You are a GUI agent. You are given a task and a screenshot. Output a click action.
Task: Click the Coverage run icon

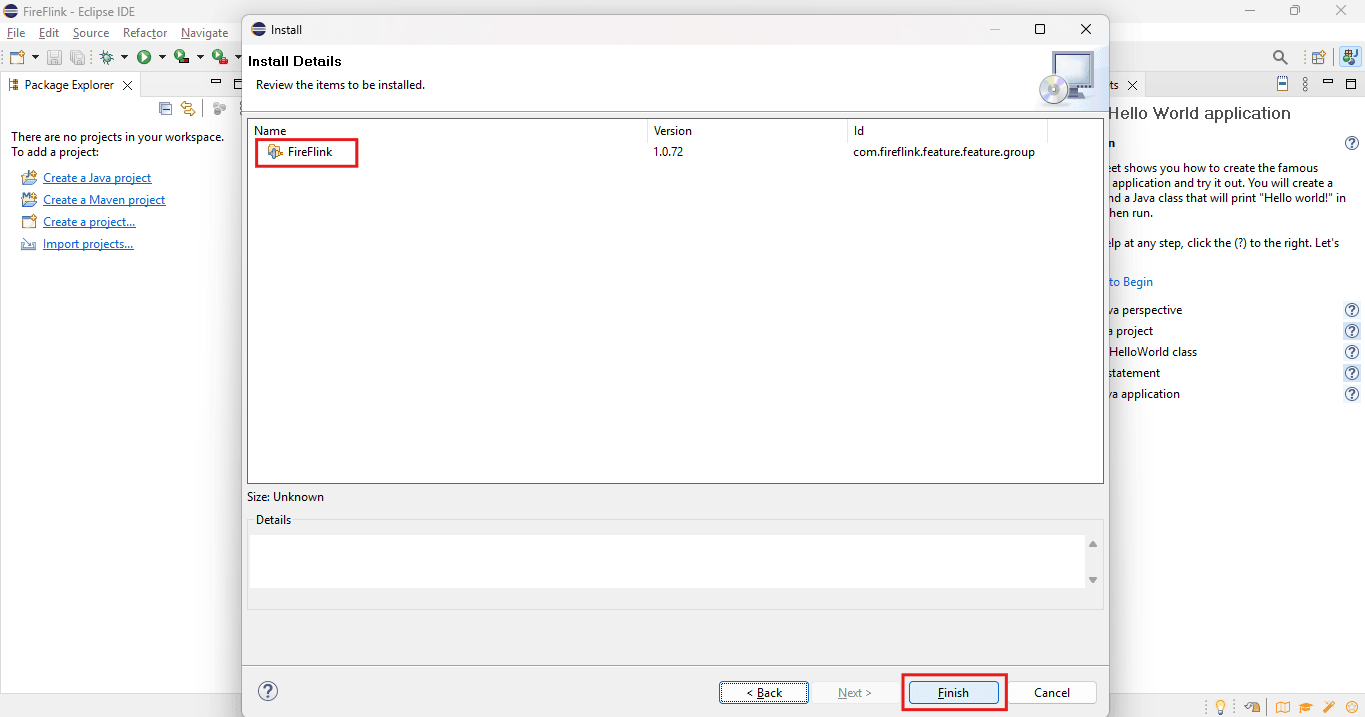tap(181, 57)
